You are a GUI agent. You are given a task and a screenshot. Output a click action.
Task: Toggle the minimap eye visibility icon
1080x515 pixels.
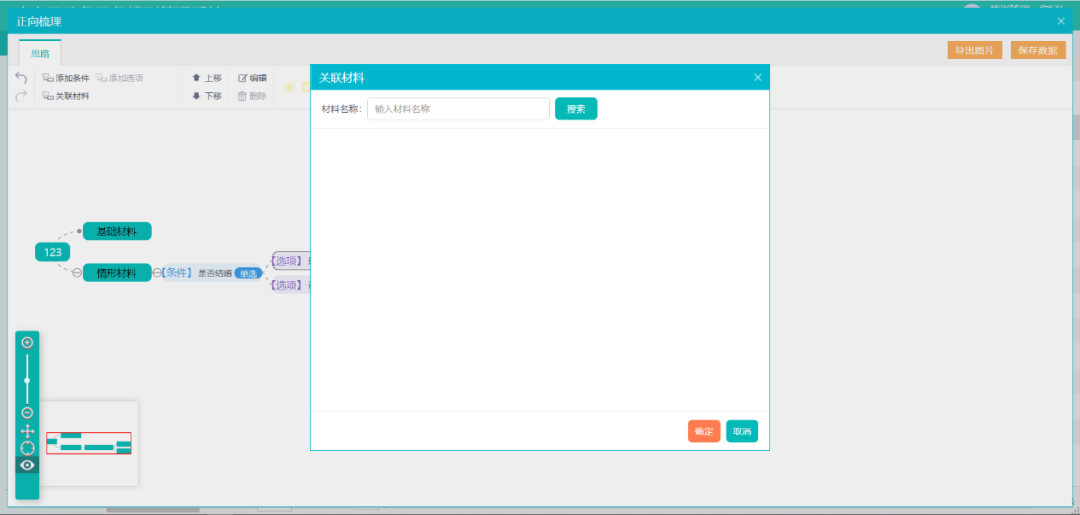(x=27, y=465)
